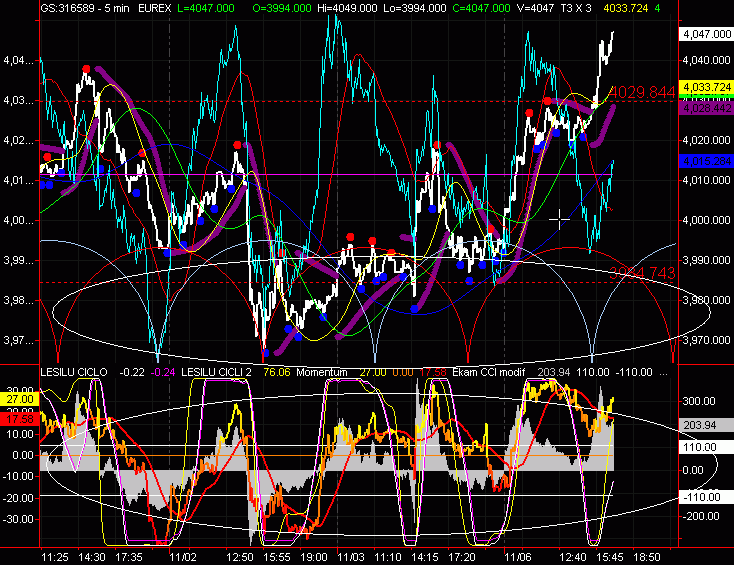This screenshot has height=565, width=734.
Task: Click the yellow 4,033.724 price tag on right axis
Action: [x=707, y=87]
